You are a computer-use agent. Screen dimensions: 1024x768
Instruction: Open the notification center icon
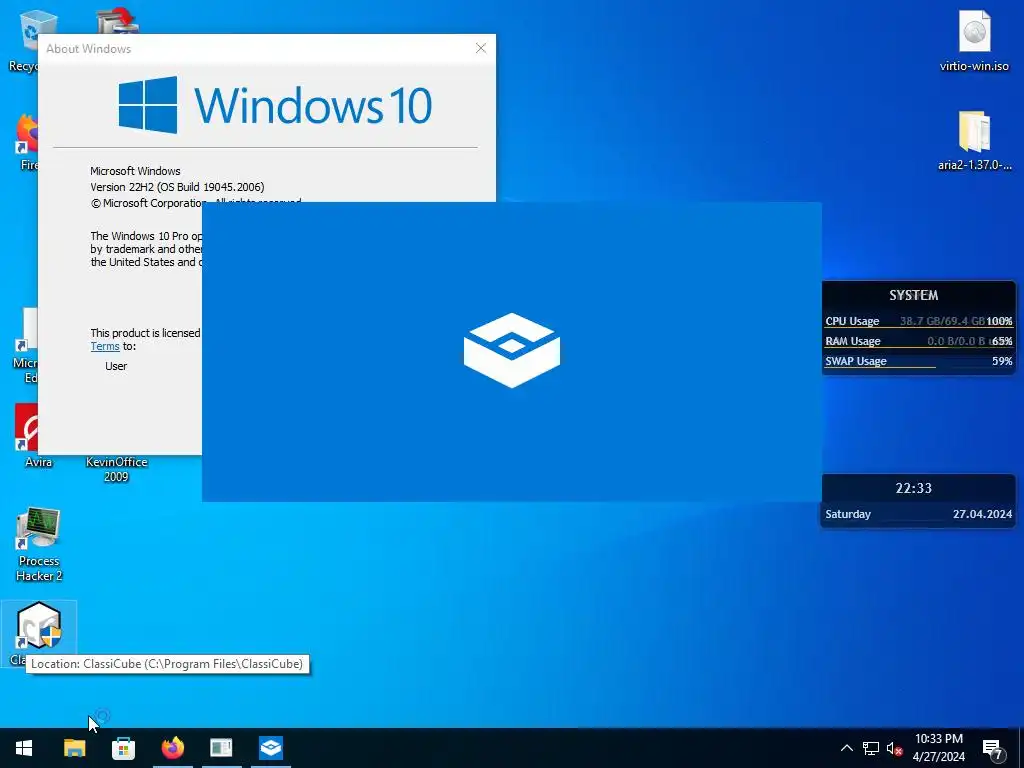click(x=993, y=748)
